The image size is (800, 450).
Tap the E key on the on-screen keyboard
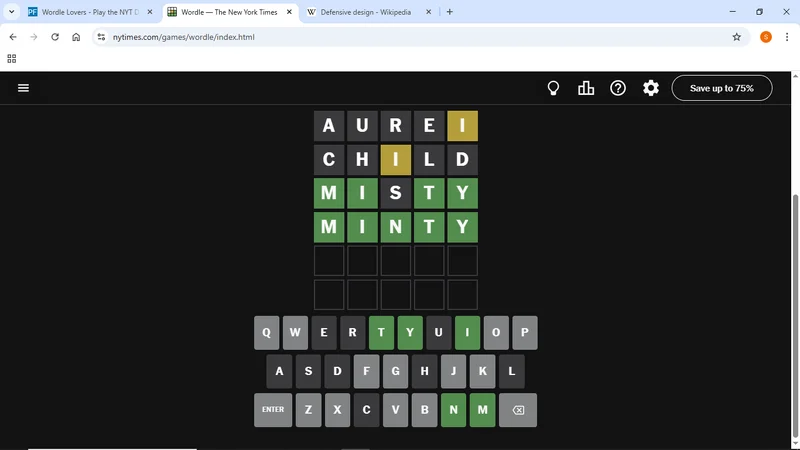click(324, 333)
